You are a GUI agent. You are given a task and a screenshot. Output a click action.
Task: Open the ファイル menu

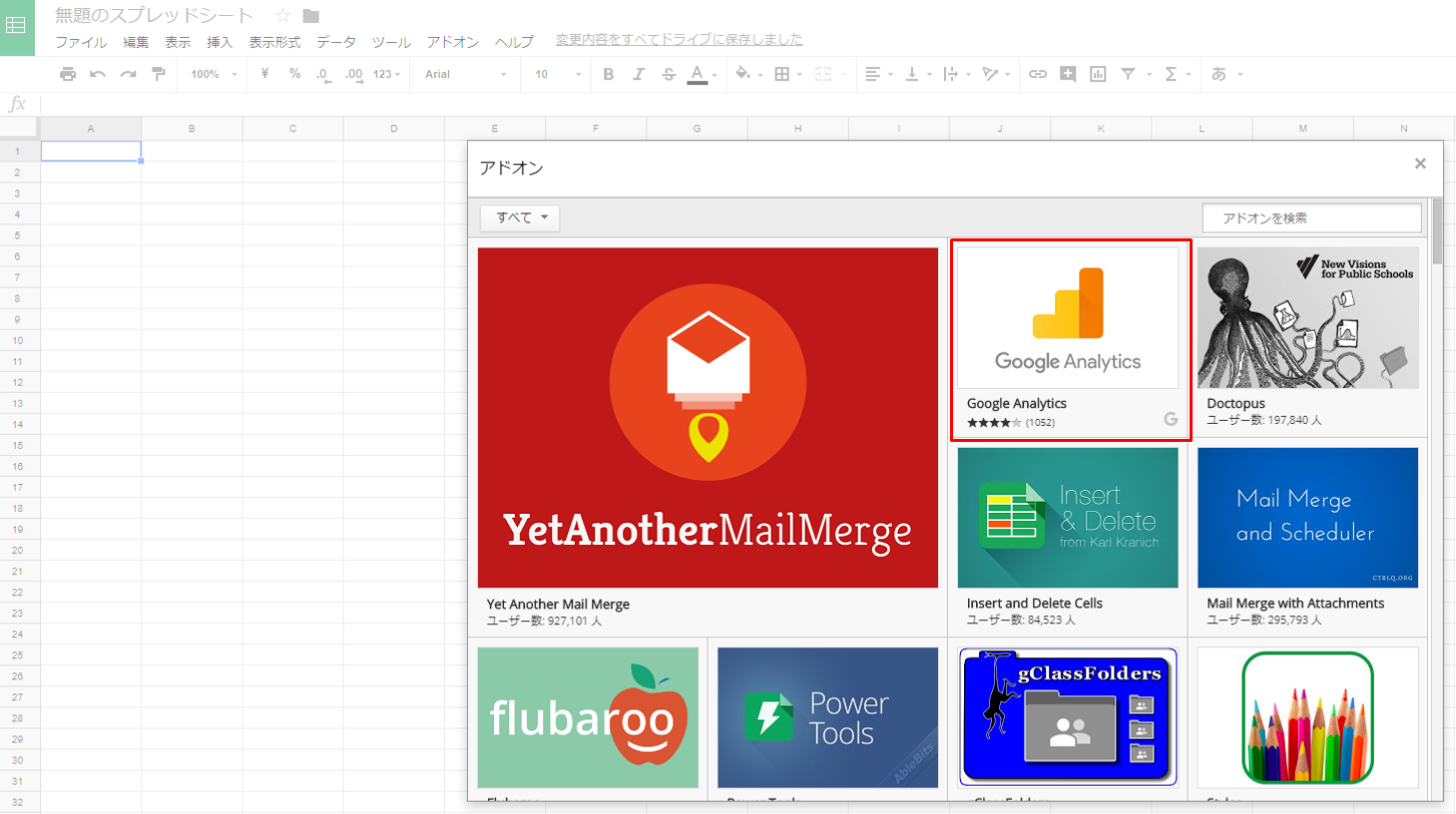81,42
